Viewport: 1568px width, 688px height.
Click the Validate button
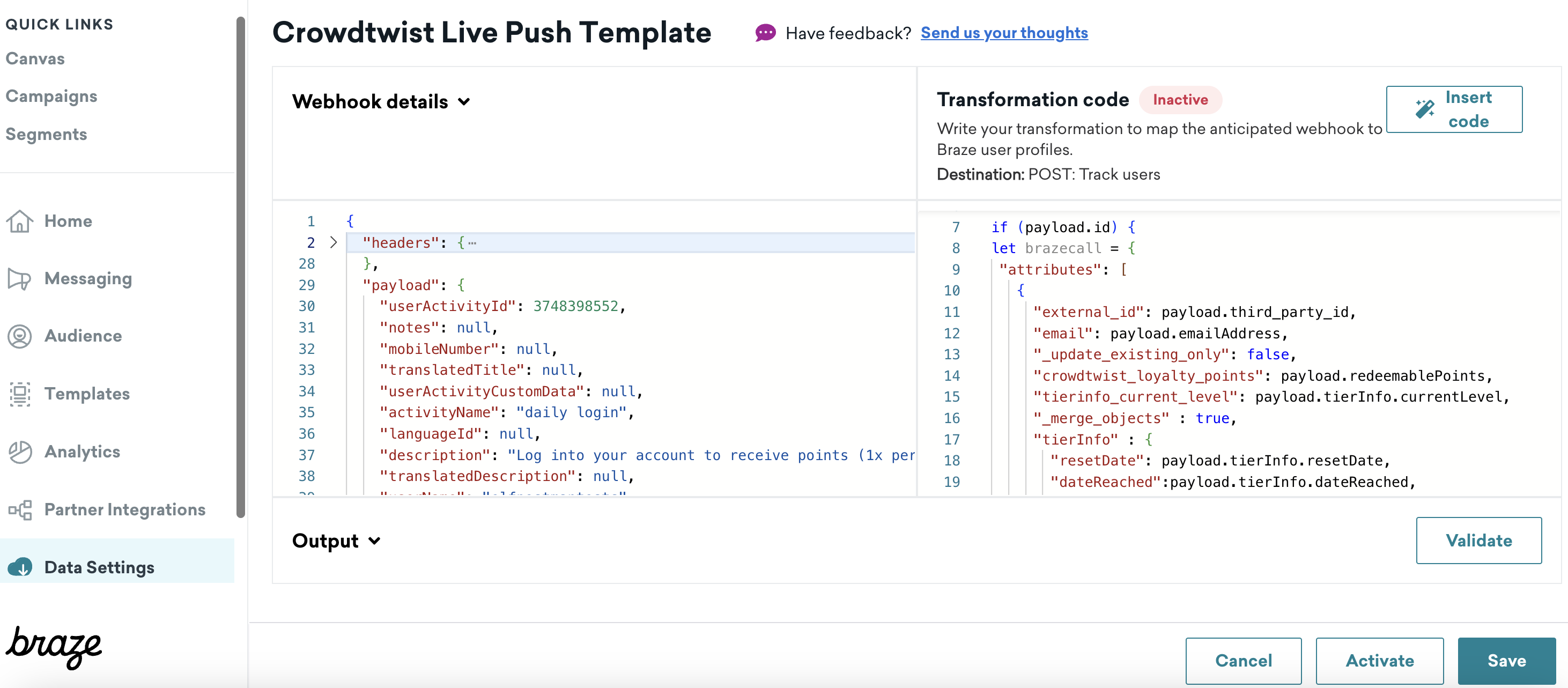(x=1478, y=540)
